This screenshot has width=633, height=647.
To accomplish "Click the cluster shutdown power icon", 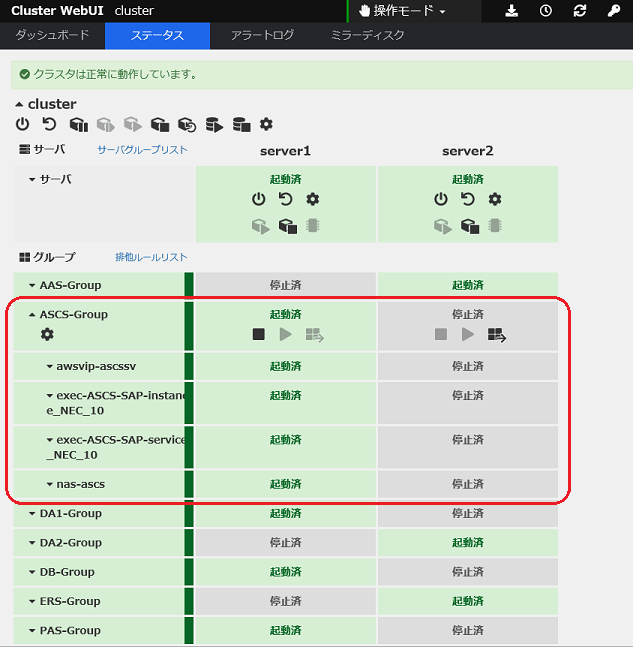I will click(23, 124).
